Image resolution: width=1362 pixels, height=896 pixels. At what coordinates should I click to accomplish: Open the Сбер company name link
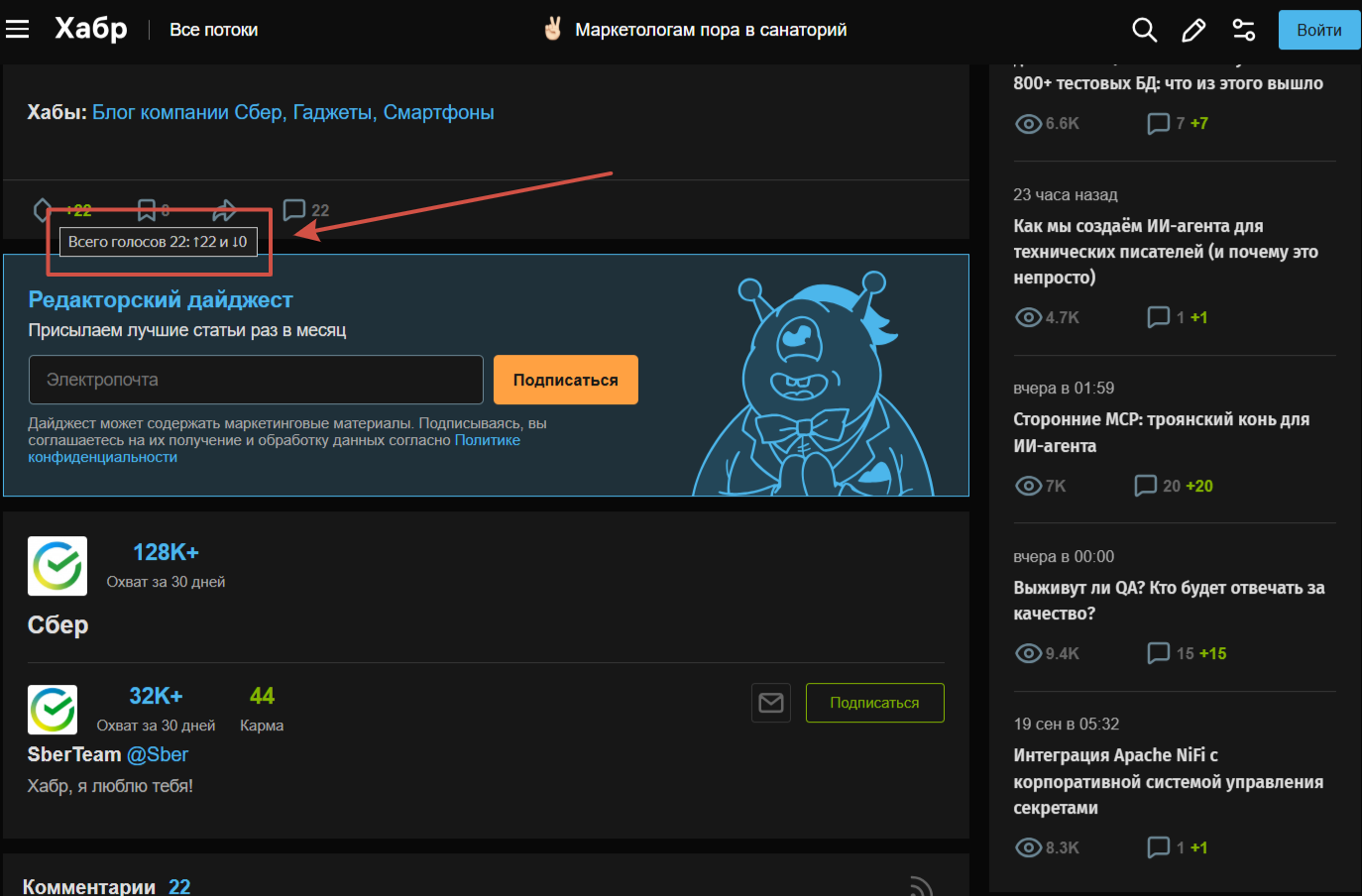point(57,624)
